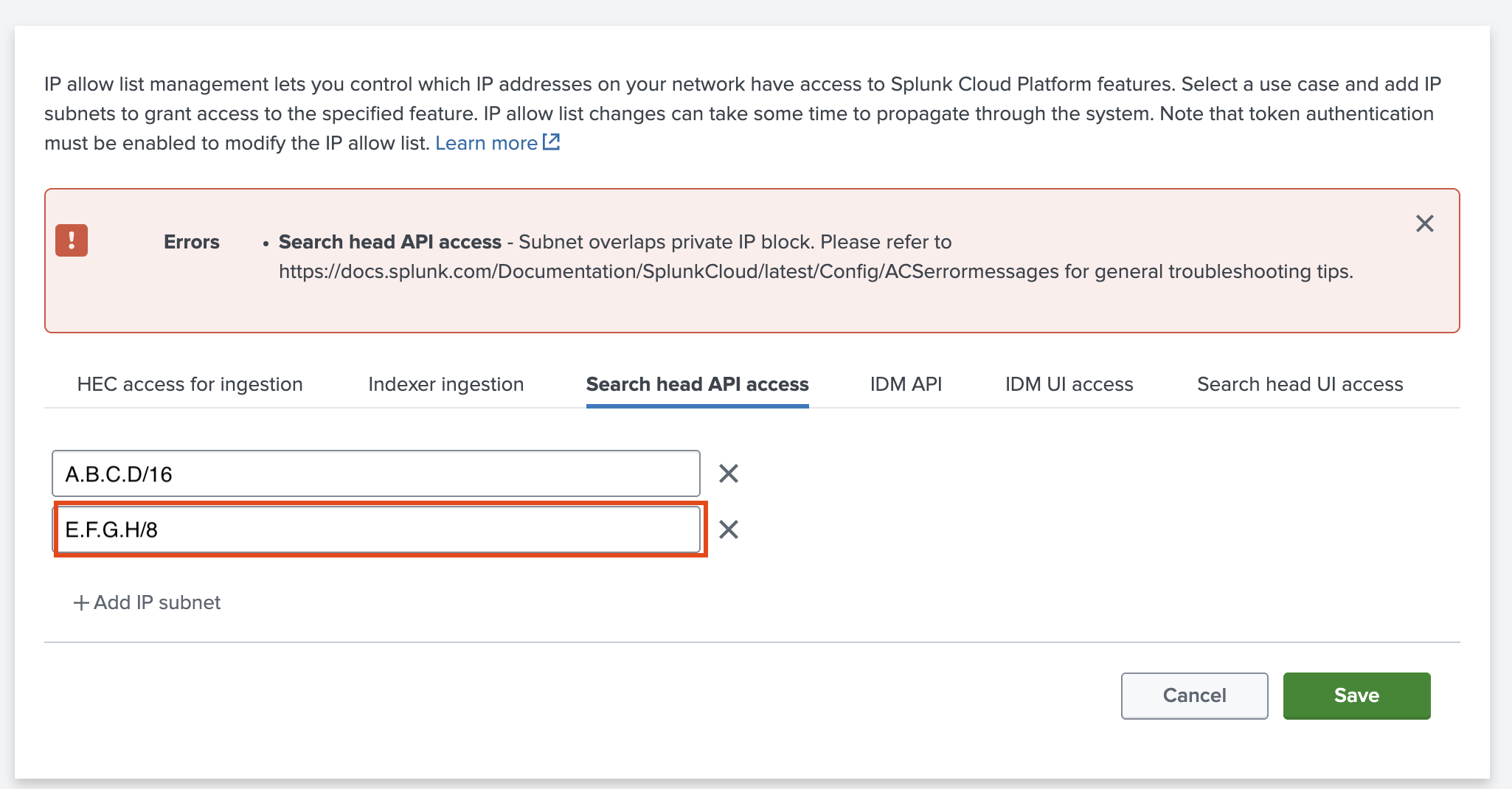
Task: Switch to HEC access for ingestion tab
Action: [x=190, y=384]
